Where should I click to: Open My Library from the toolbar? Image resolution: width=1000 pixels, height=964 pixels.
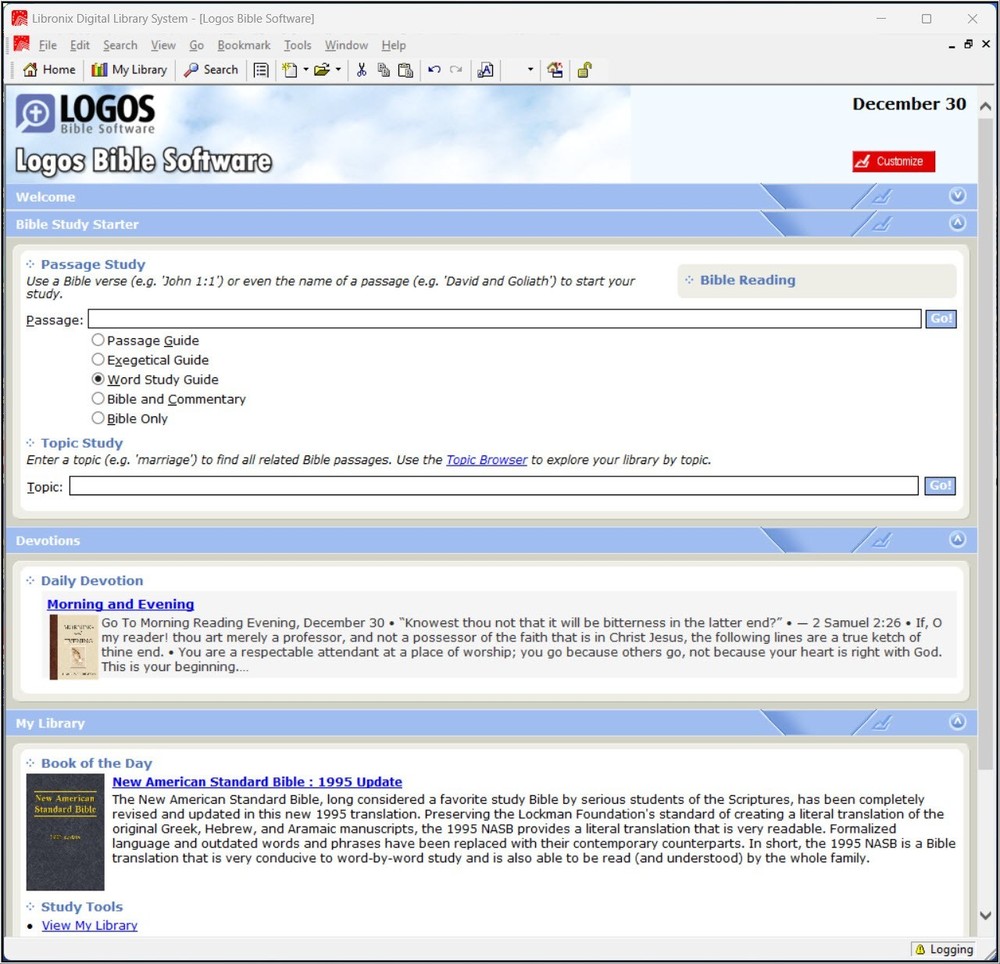coord(129,69)
